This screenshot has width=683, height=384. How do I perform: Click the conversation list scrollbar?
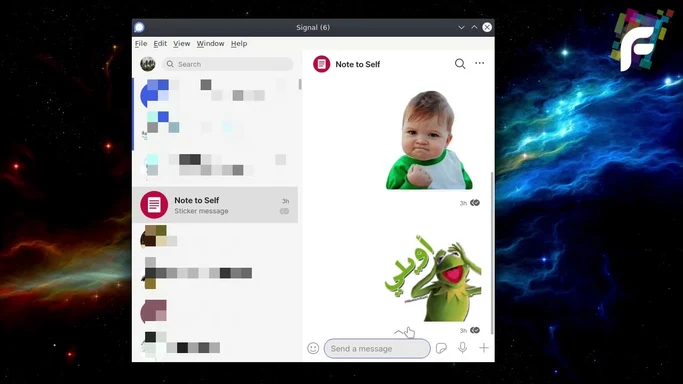pyautogui.click(x=300, y=84)
